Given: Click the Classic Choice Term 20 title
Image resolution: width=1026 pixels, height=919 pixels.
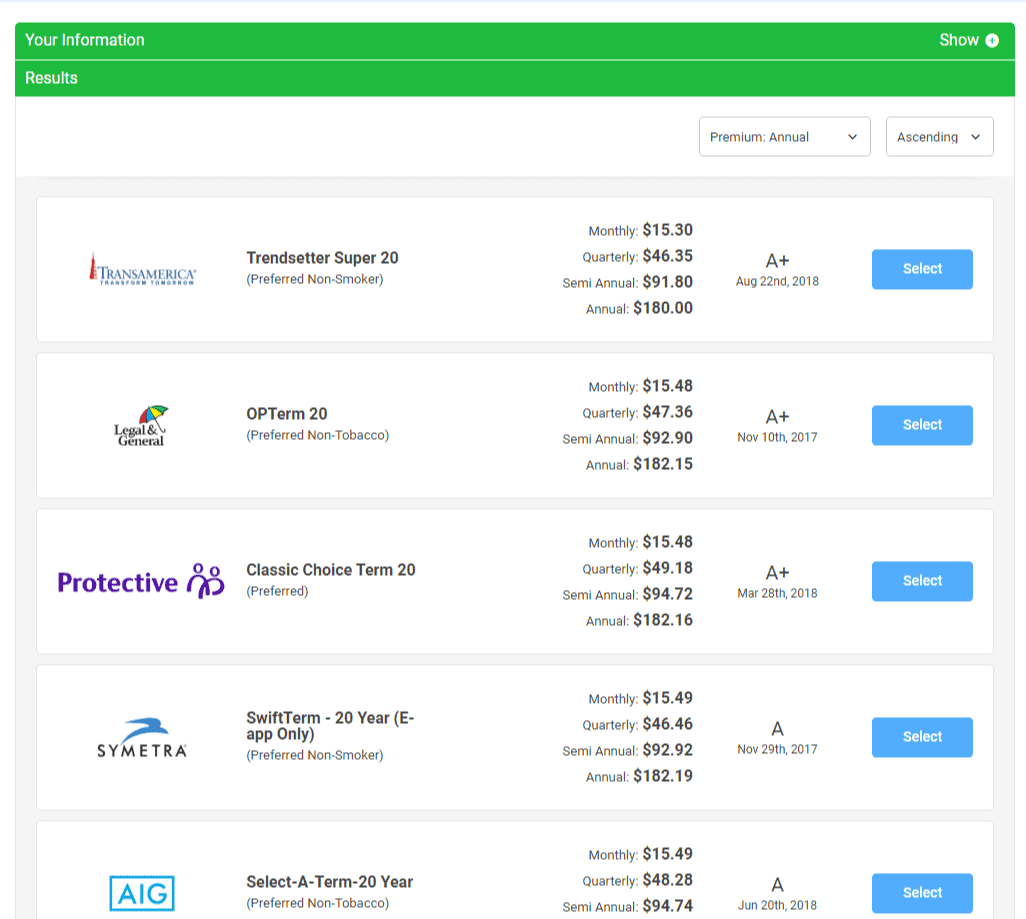Looking at the screenshot, I should coord(330,569).
